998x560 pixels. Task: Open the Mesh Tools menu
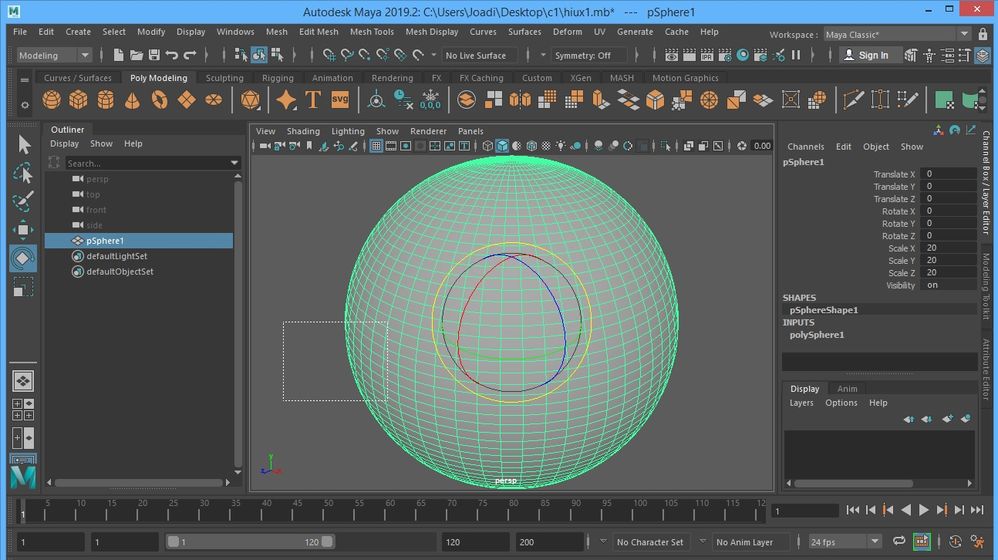coord(372,32)
